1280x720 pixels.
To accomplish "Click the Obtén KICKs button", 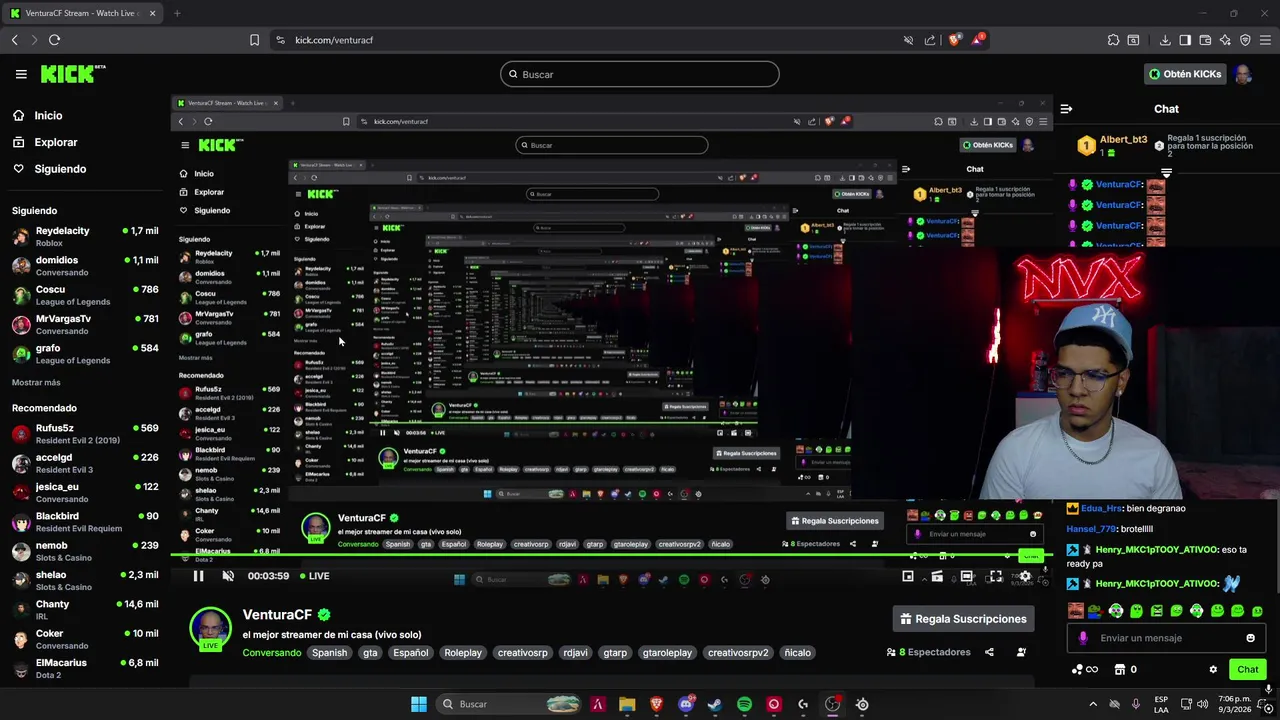I will [x=1184, y=74].
